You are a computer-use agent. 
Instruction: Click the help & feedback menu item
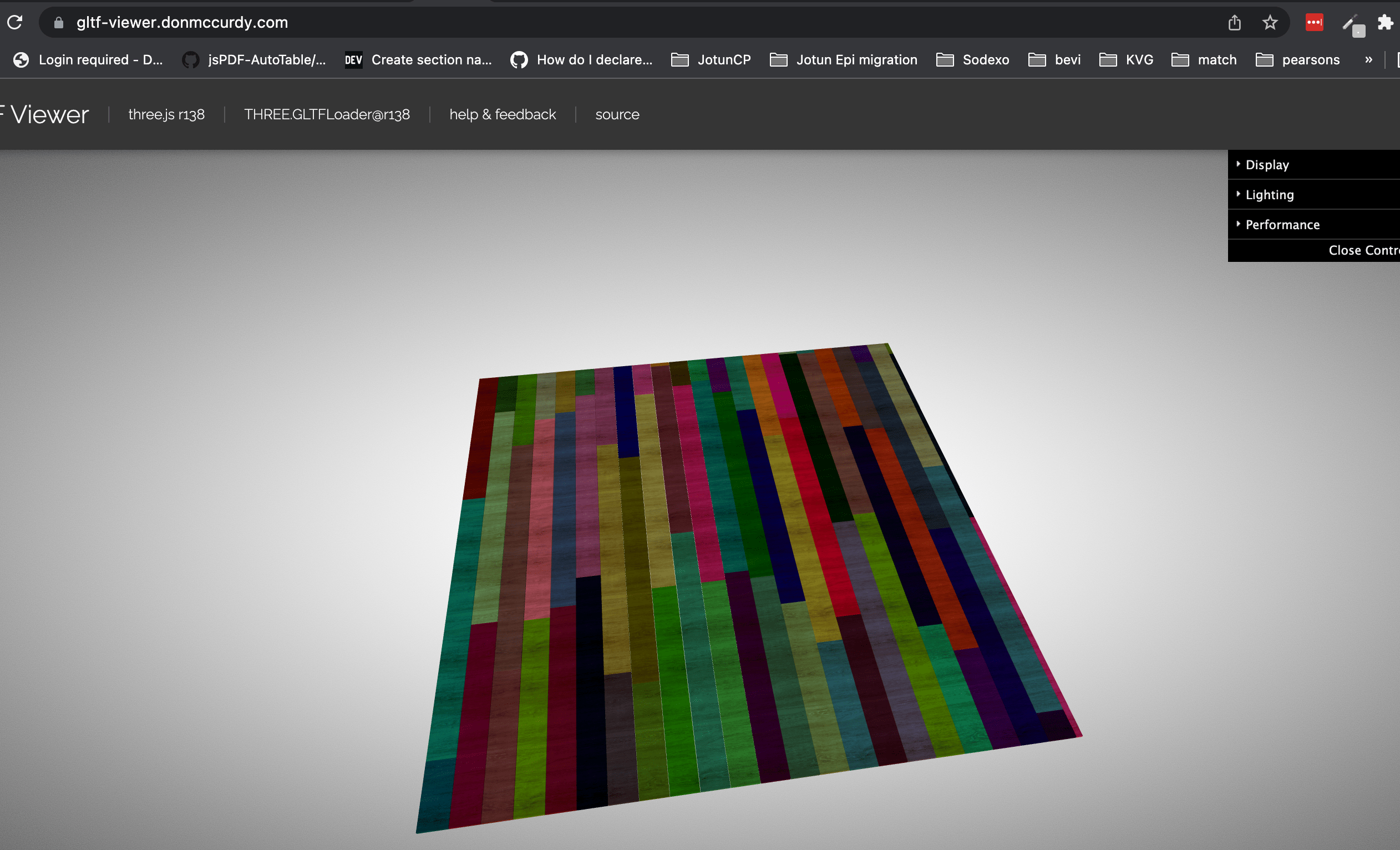[503, 114]
